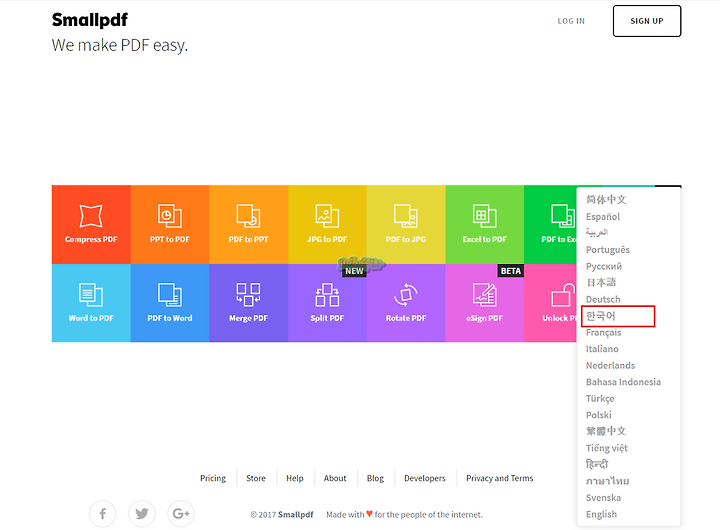This screenshot has width=720, height=530.
Task: Select Tiếng việt from the language list
Action: click(607, 448)
